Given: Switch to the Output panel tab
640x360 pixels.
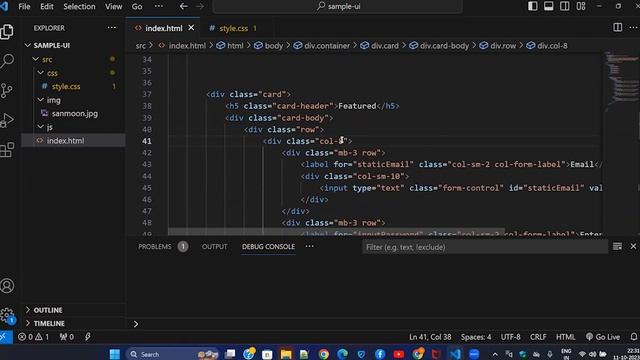Looking at the screenshot, I should (214, 247).
